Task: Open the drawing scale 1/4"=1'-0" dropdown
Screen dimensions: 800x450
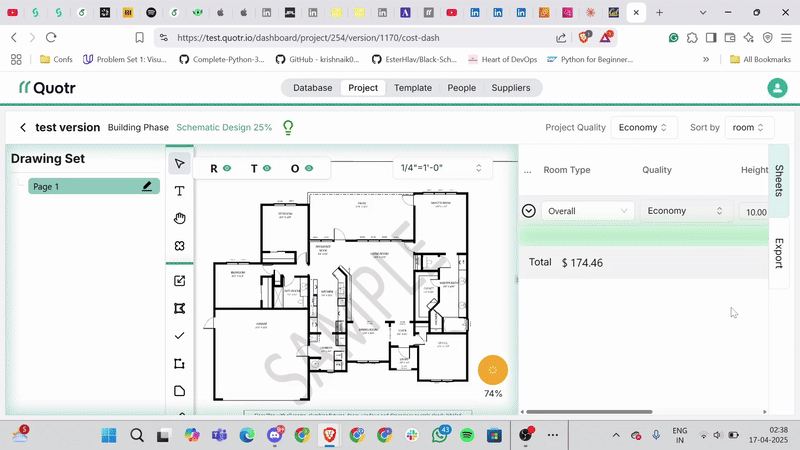Action: [442, 168]
